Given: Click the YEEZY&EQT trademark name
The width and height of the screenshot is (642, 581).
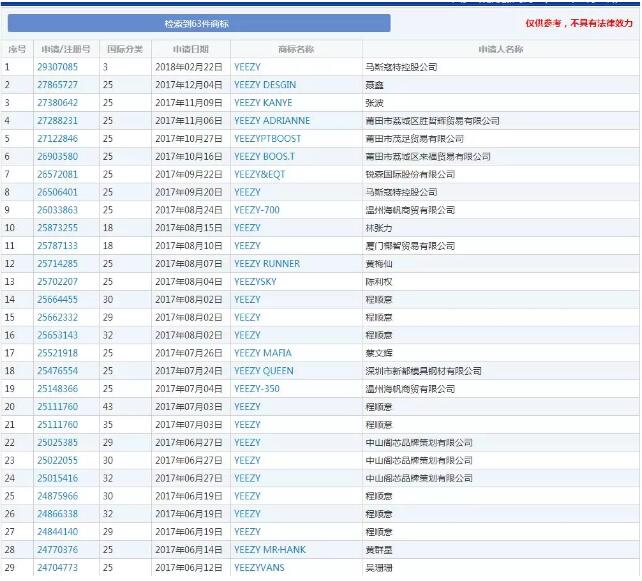Looking at the screenshot, I should pyautogui.click(x=260, y=174).
